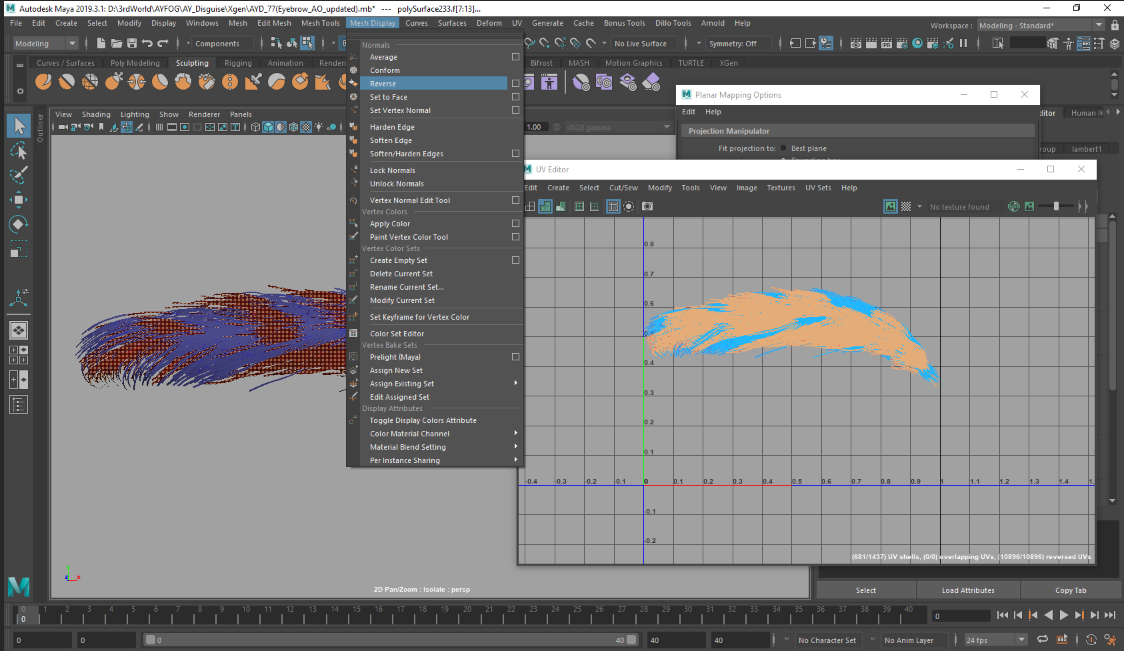Choose the Paint Selection tool
Screen dimensions: 1124x651
(19, 175)
